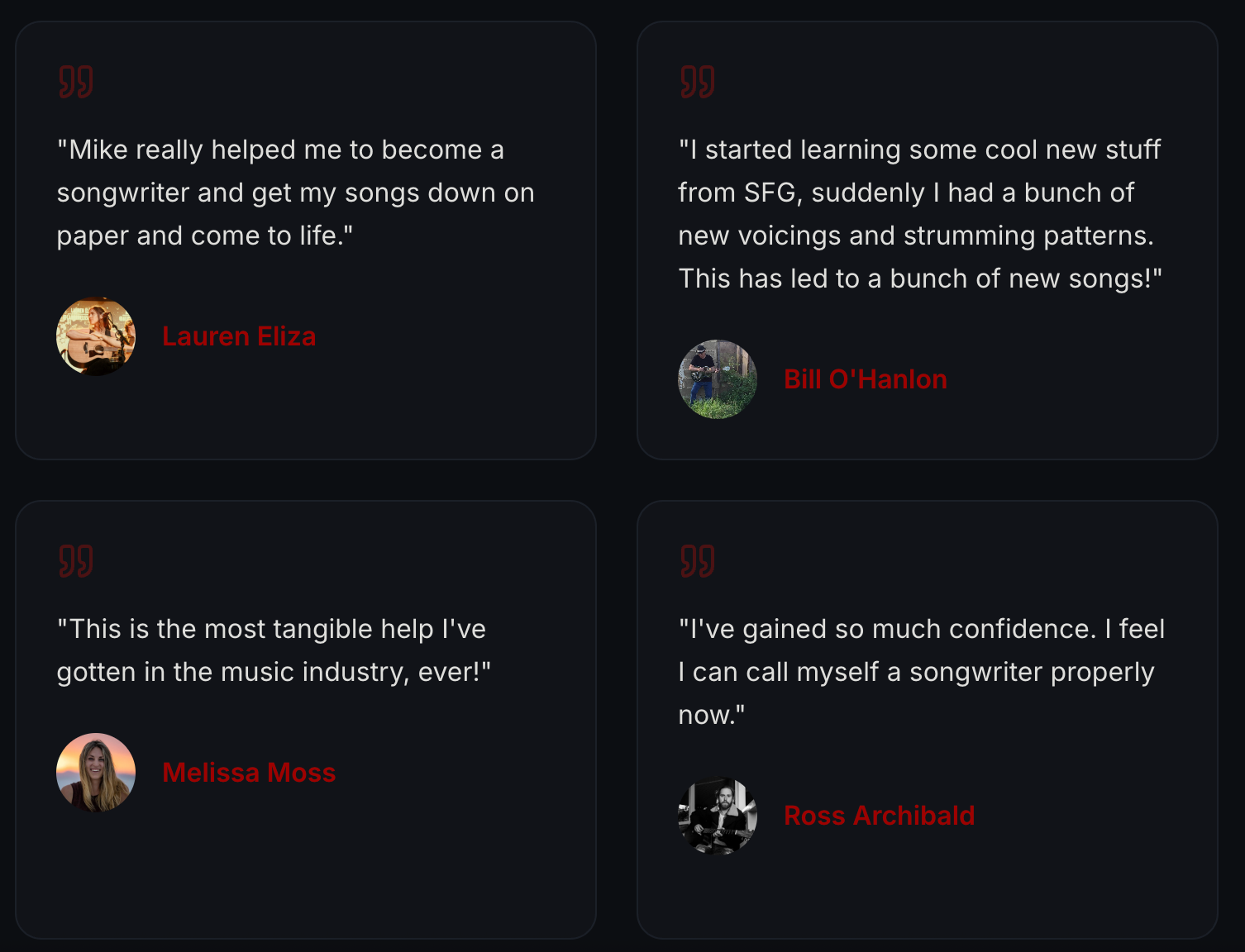Click the Ross Archibald name link
This screenshot has width=1245, height=952.
pos(880,816)
